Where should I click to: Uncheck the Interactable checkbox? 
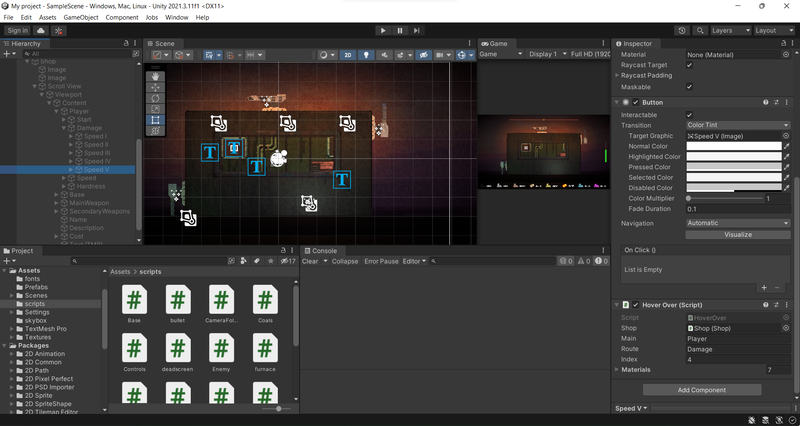tap(689, 115)
